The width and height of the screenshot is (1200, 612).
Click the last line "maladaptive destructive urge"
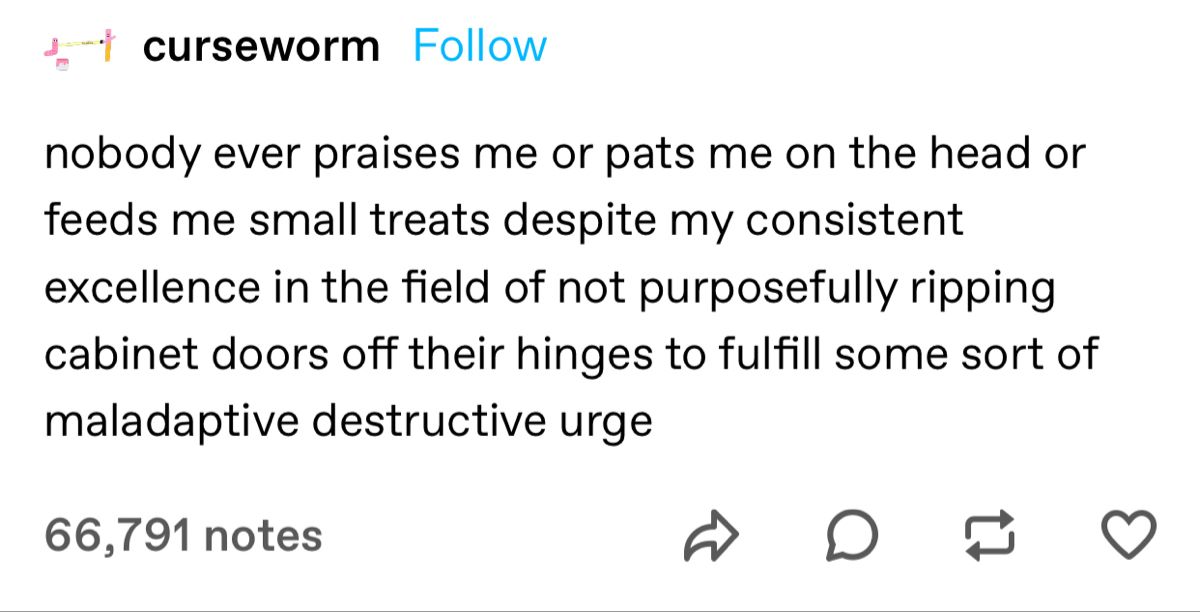[x=348, y=421]
